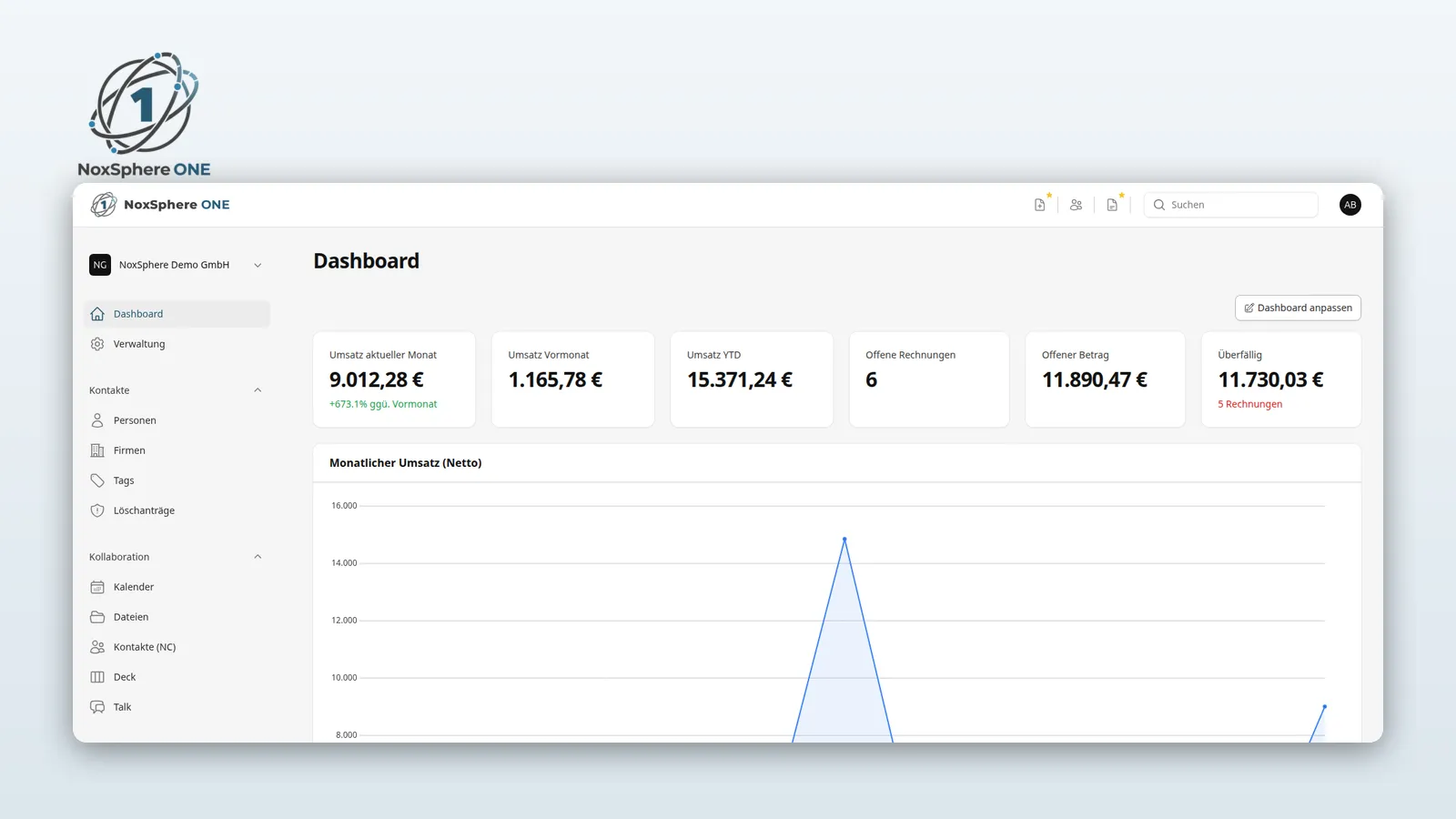
Task: Click the Personen person icon
Action: point(97,420)
